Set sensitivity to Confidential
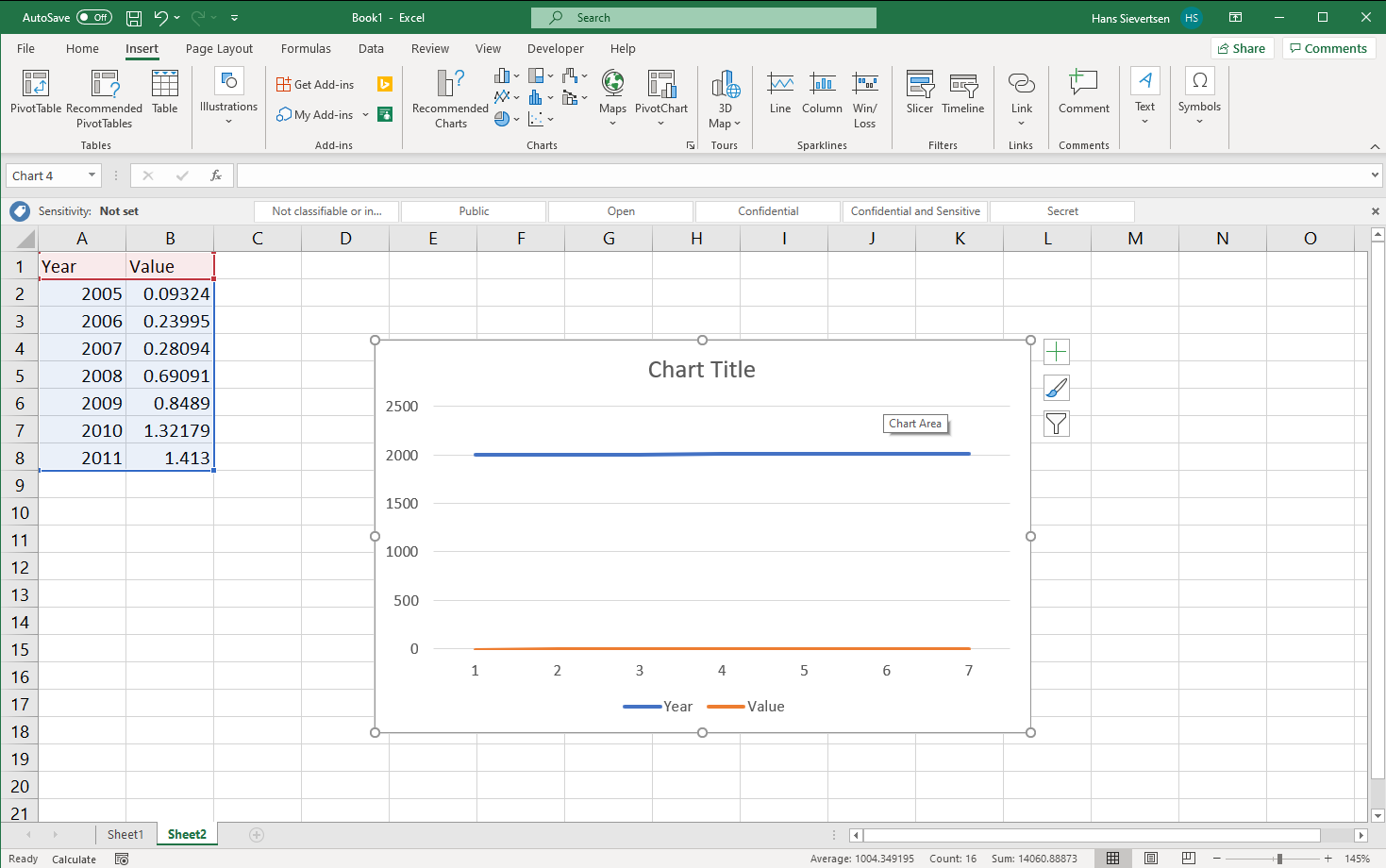Viewport: 1386px width, 868px height. coord(768,211)
